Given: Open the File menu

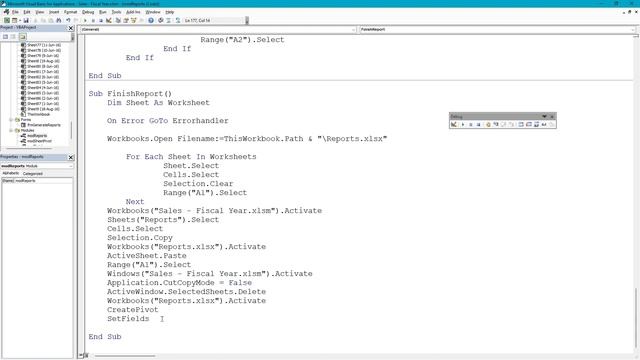Looking at the screenshot, I should [x=15, y=12].
